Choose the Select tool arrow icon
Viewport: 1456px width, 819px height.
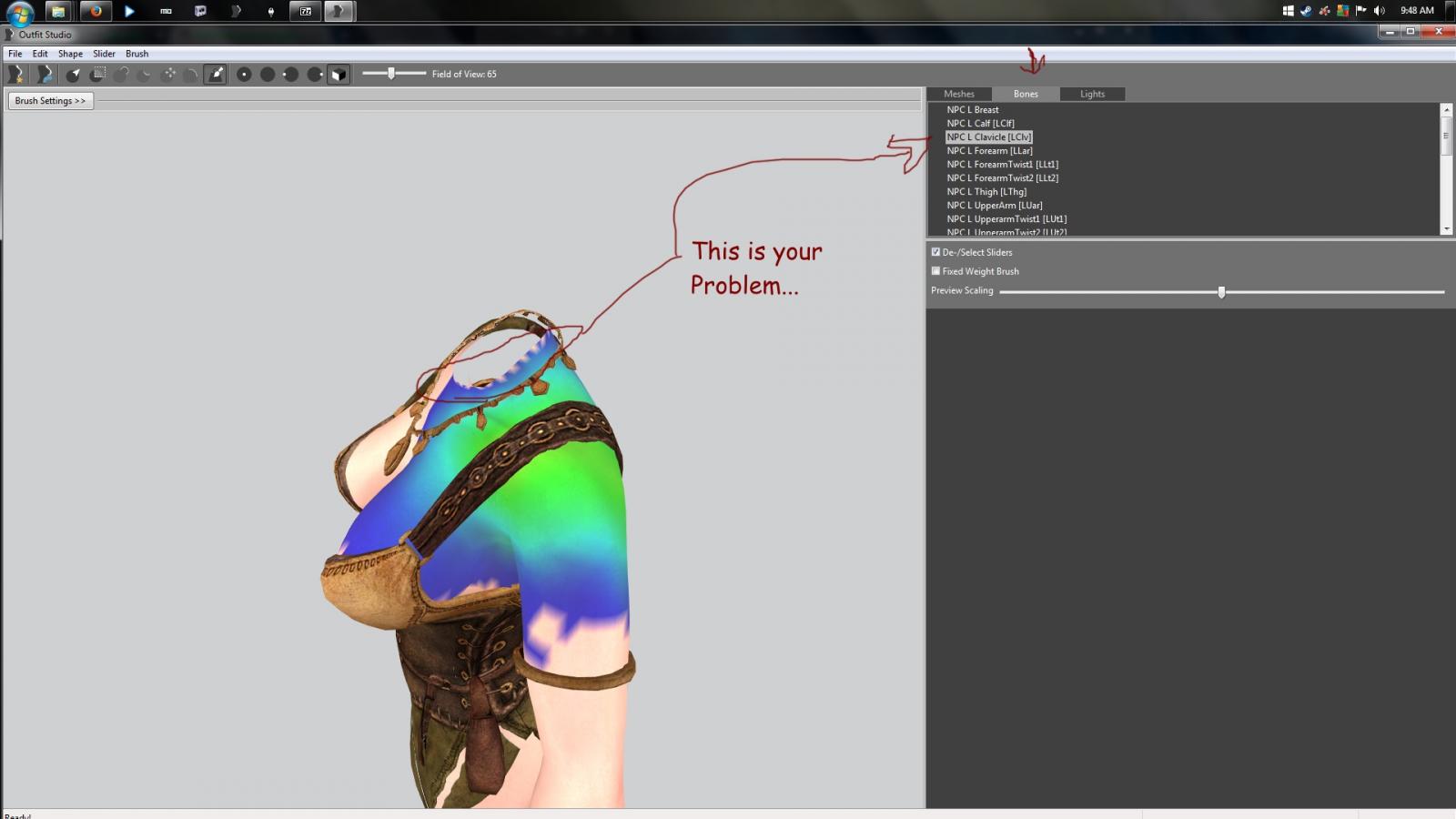[74, 75]
